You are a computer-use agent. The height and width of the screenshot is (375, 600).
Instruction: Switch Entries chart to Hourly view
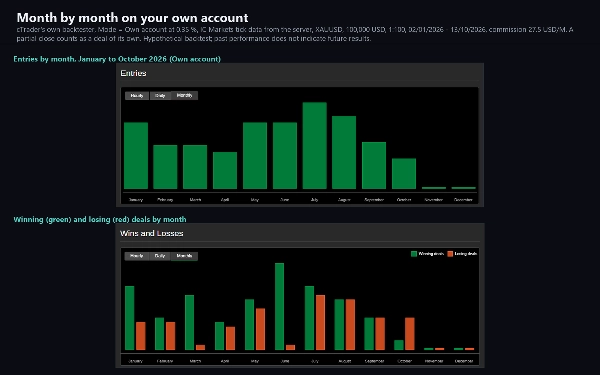coord(137,96)
